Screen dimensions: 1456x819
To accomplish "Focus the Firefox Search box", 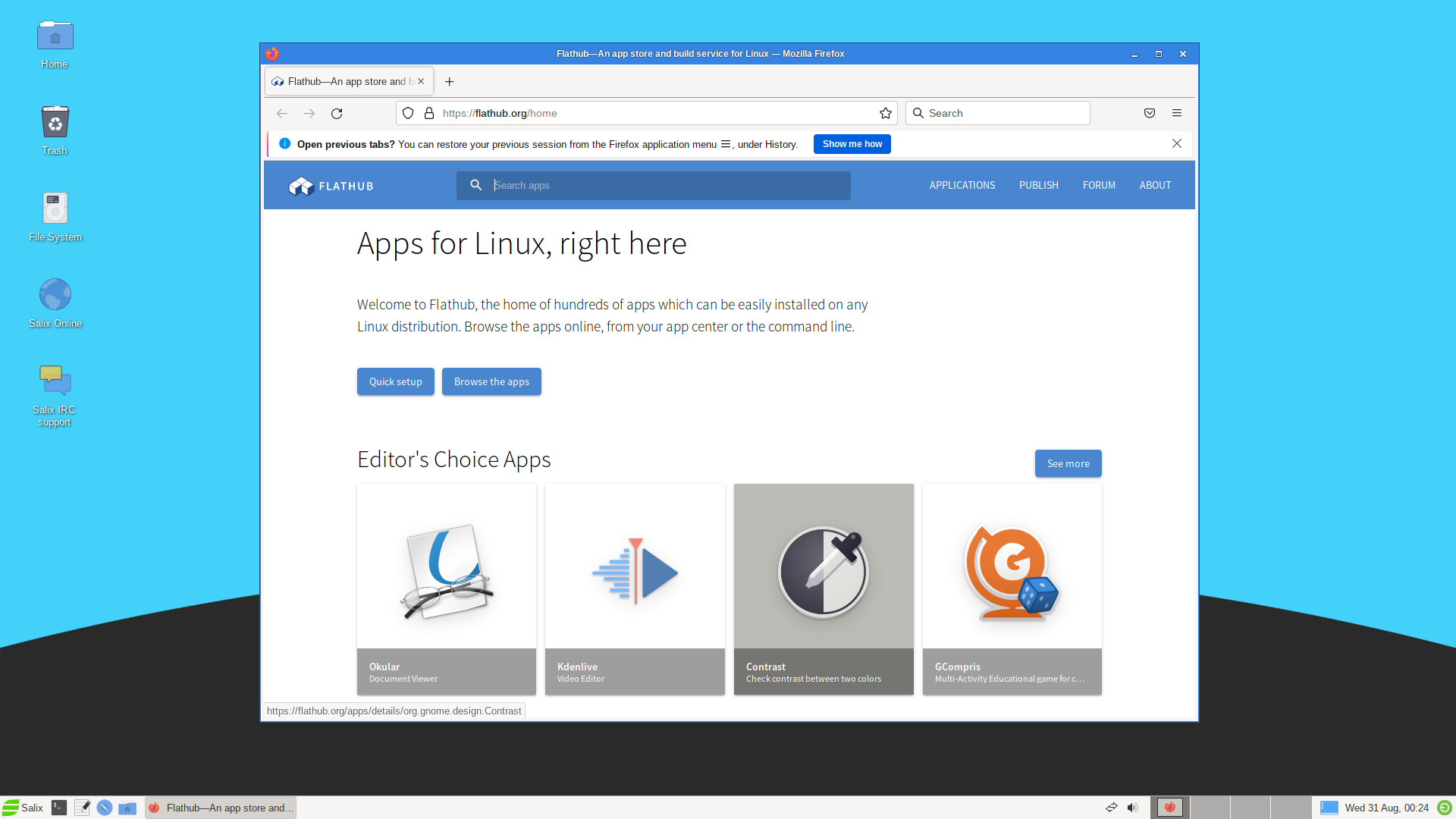I will pos(998,114).
